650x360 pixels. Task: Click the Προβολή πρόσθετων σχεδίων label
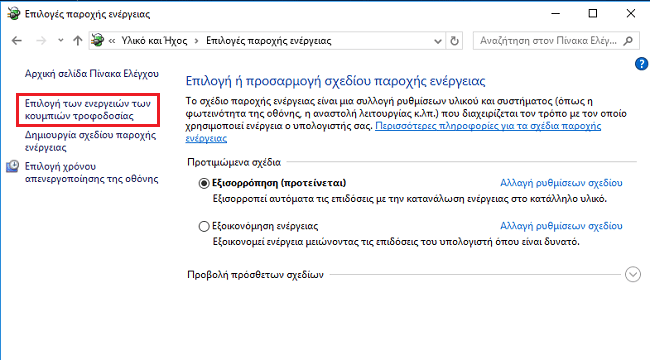255,275
